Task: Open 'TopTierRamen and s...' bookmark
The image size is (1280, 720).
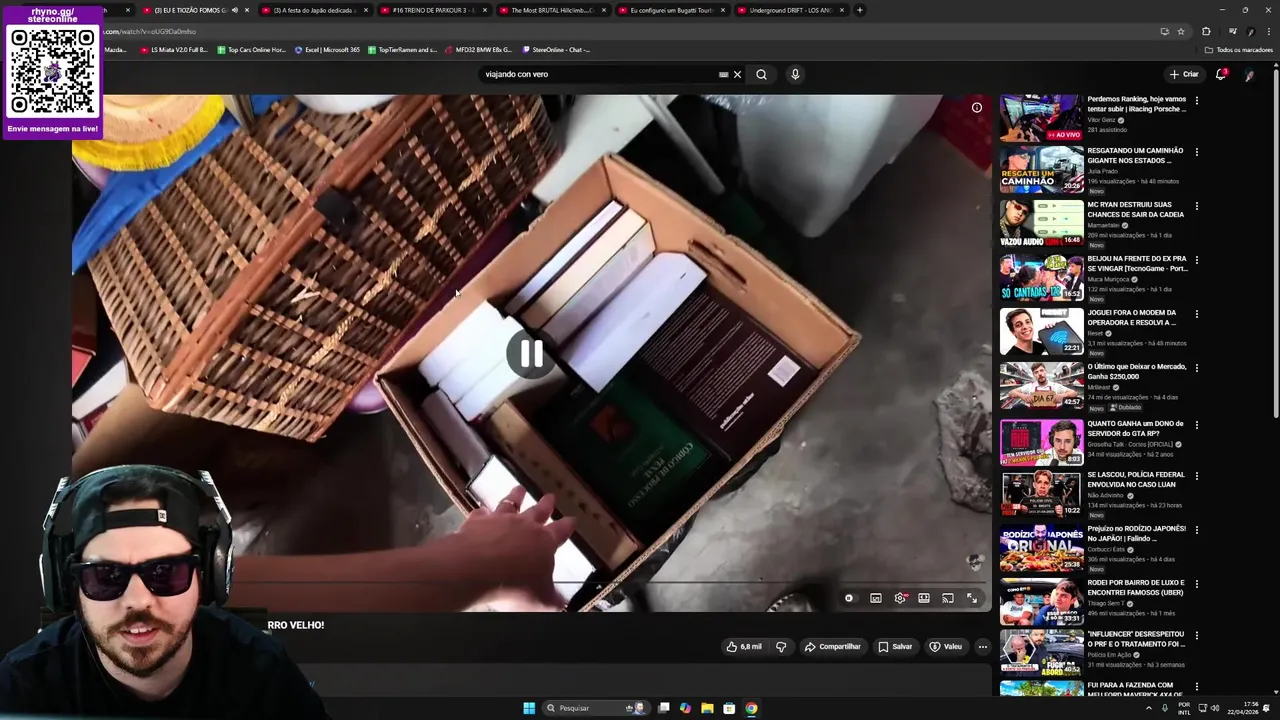Action: pos(402,49)
